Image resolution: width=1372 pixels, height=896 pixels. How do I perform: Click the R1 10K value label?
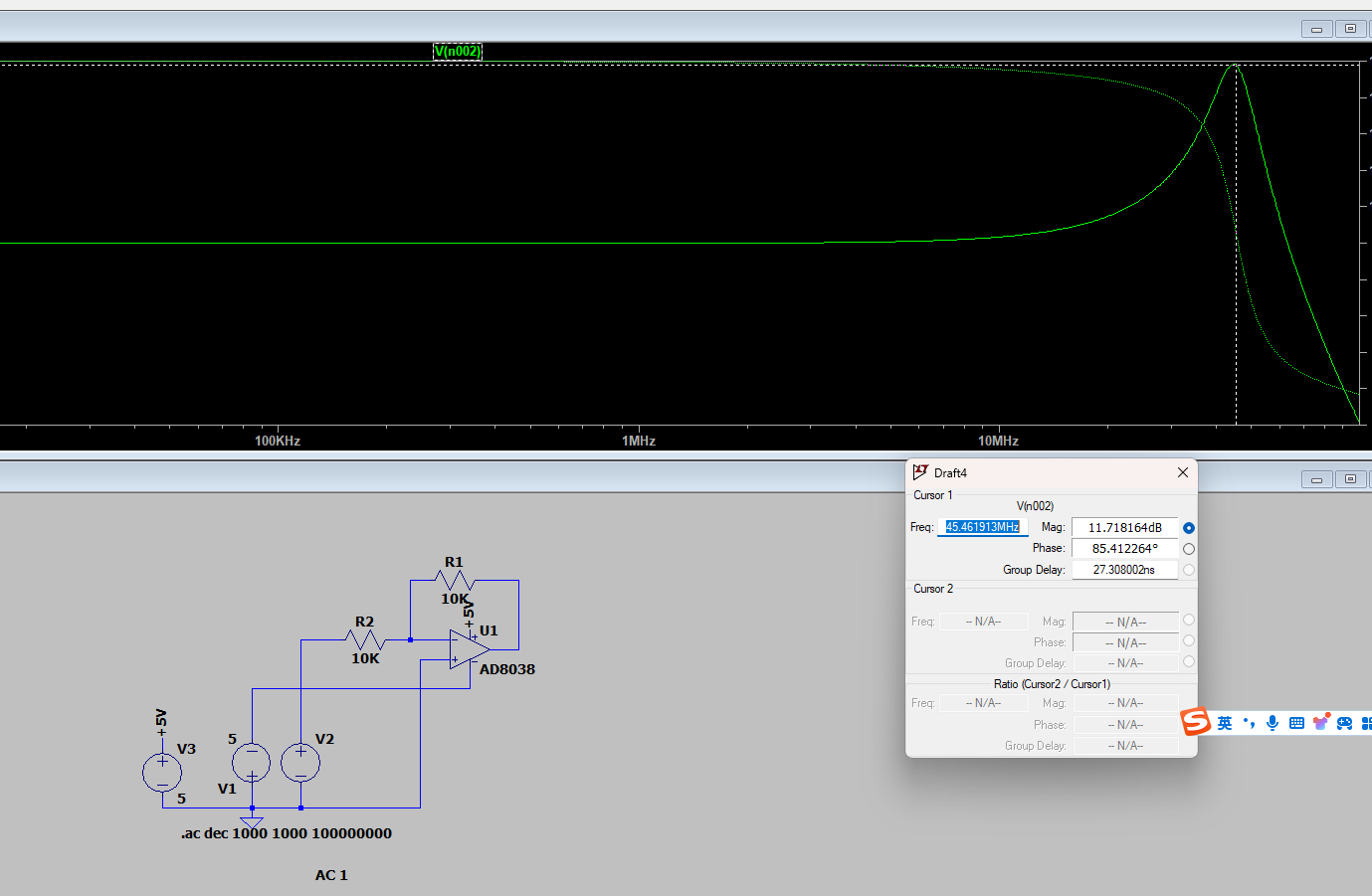click(x=455, y=599)
